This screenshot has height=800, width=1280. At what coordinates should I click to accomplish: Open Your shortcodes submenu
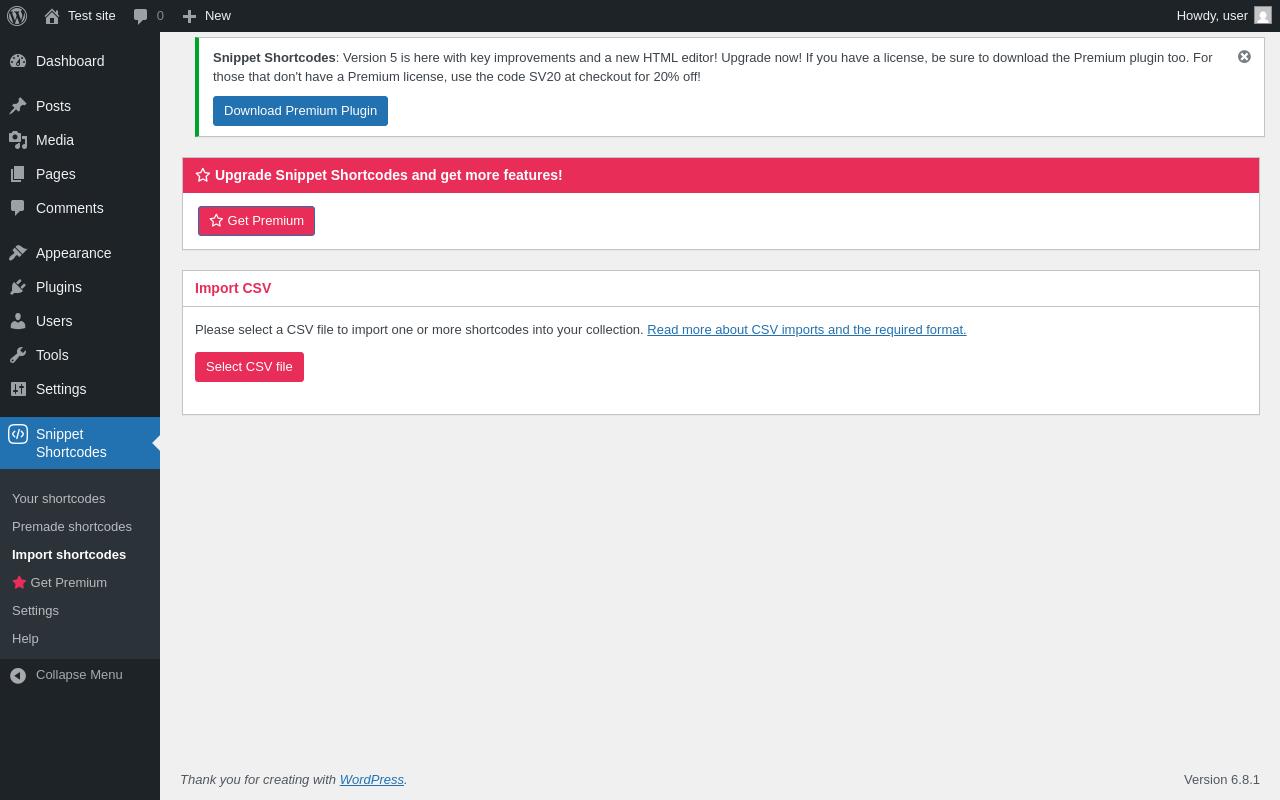[x=58, y=498]
